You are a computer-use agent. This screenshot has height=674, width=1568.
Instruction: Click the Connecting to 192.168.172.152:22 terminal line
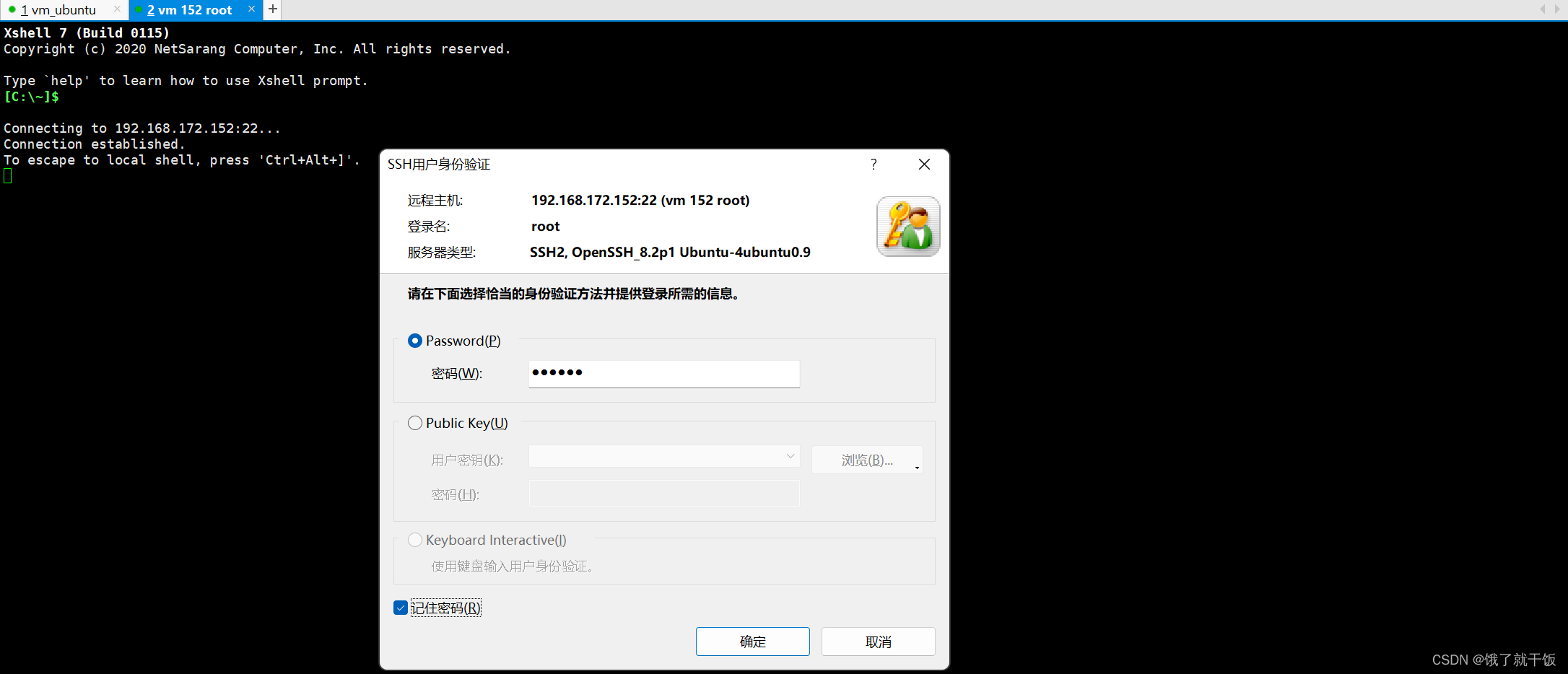coord(142,128)
